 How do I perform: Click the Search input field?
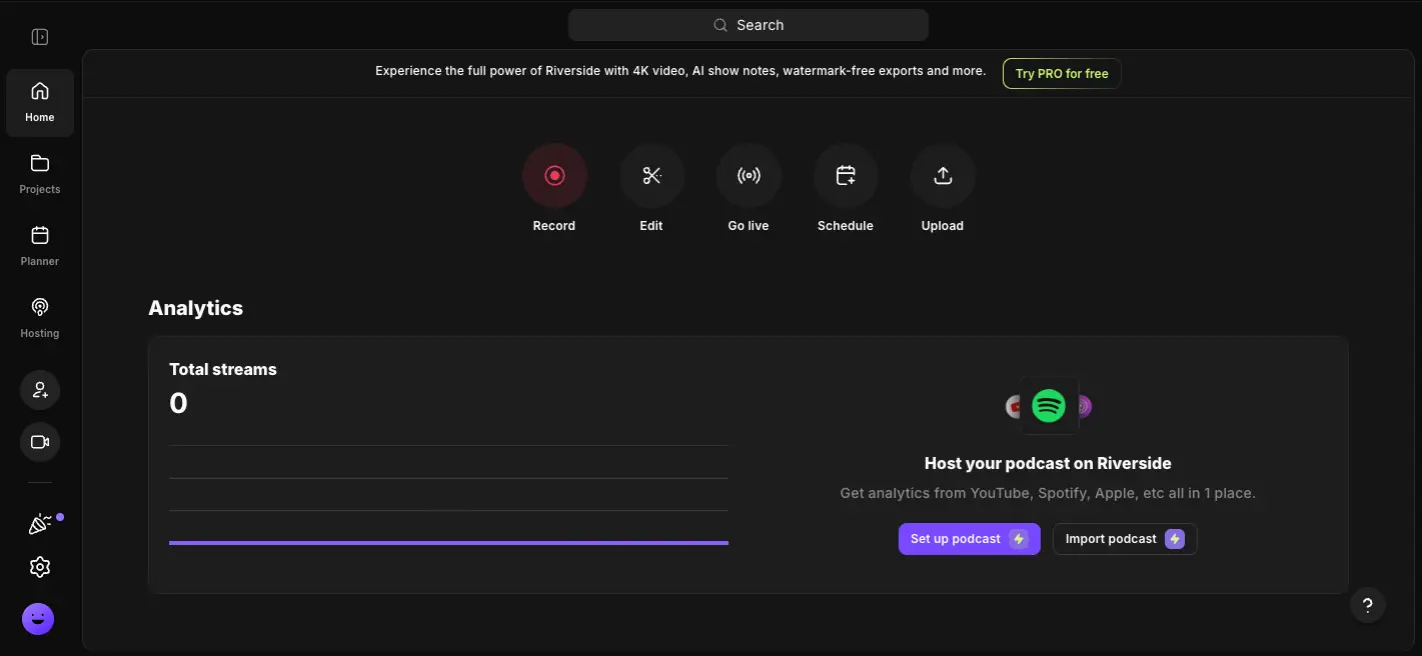[748, 25]
